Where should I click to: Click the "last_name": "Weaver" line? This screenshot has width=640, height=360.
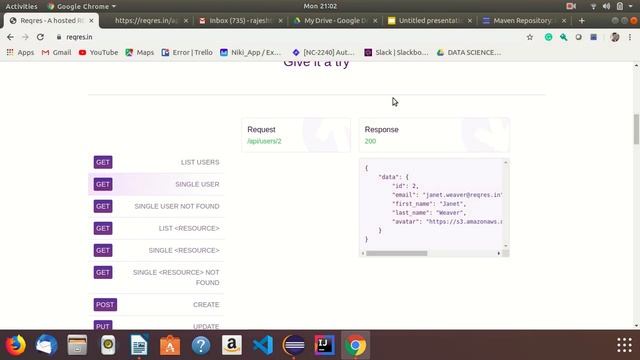point(429,213)
